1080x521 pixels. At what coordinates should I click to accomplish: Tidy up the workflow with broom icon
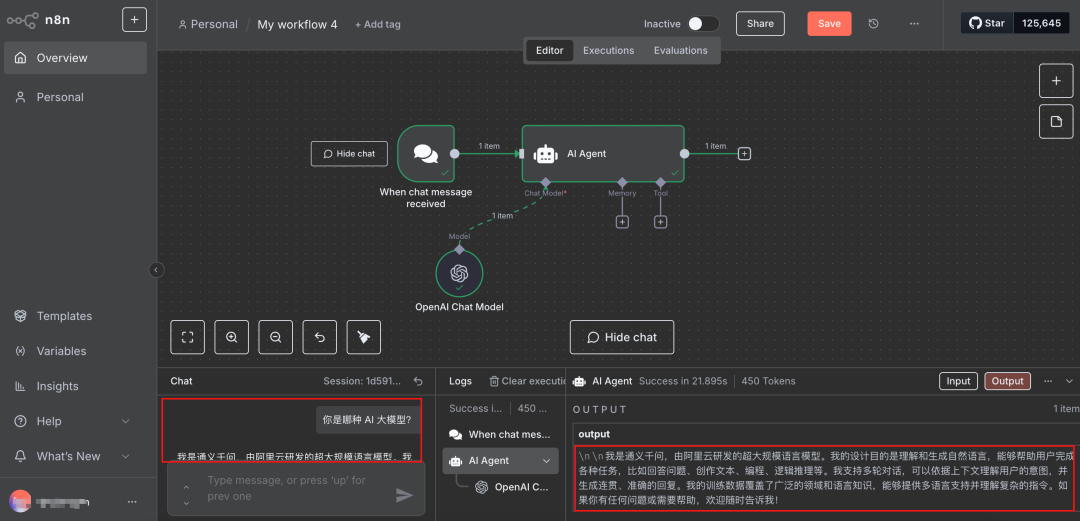pyautogui.click(x=364, y=337)
